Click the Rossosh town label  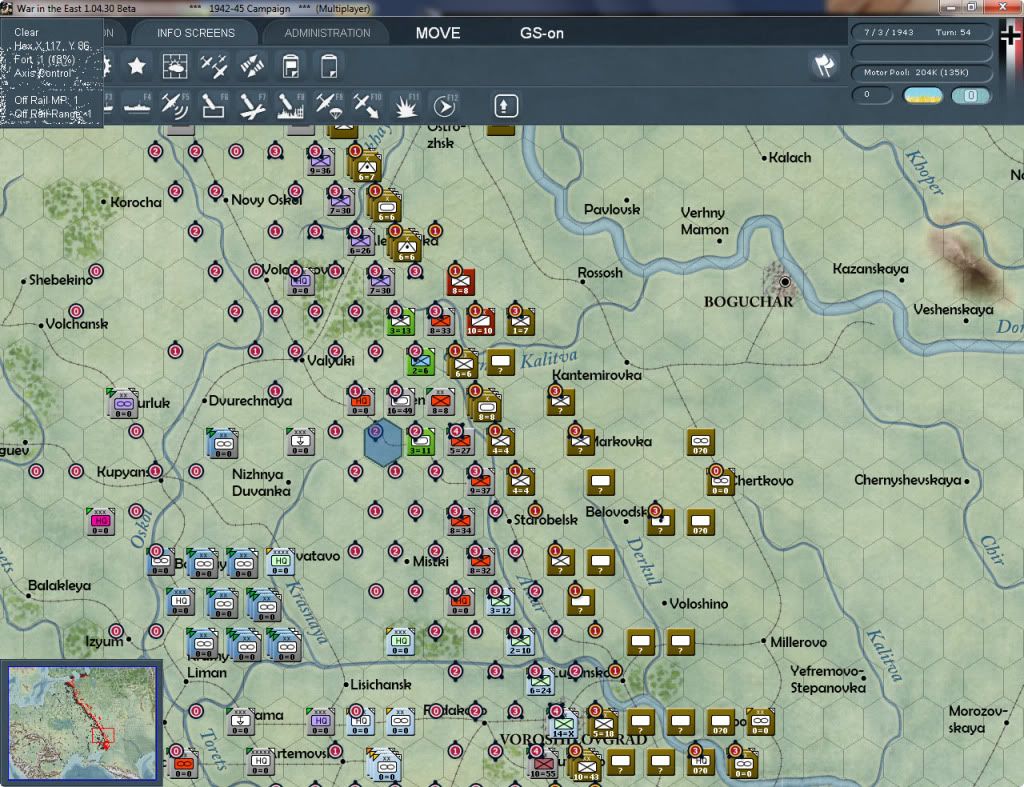tap(600, 273)
